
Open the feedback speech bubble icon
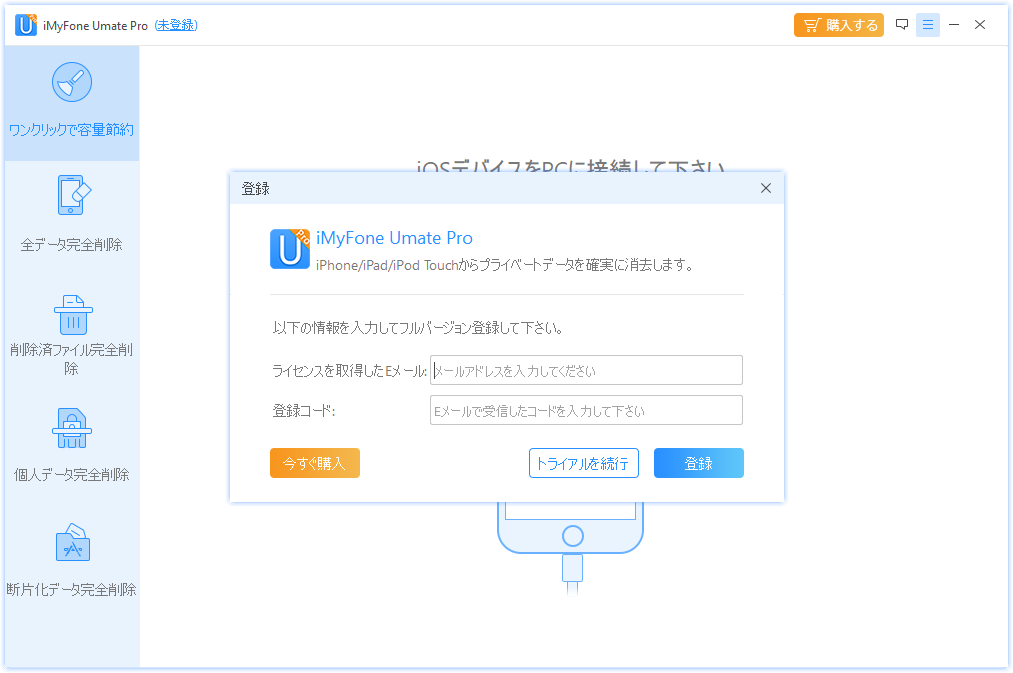(x=902, y=25)
